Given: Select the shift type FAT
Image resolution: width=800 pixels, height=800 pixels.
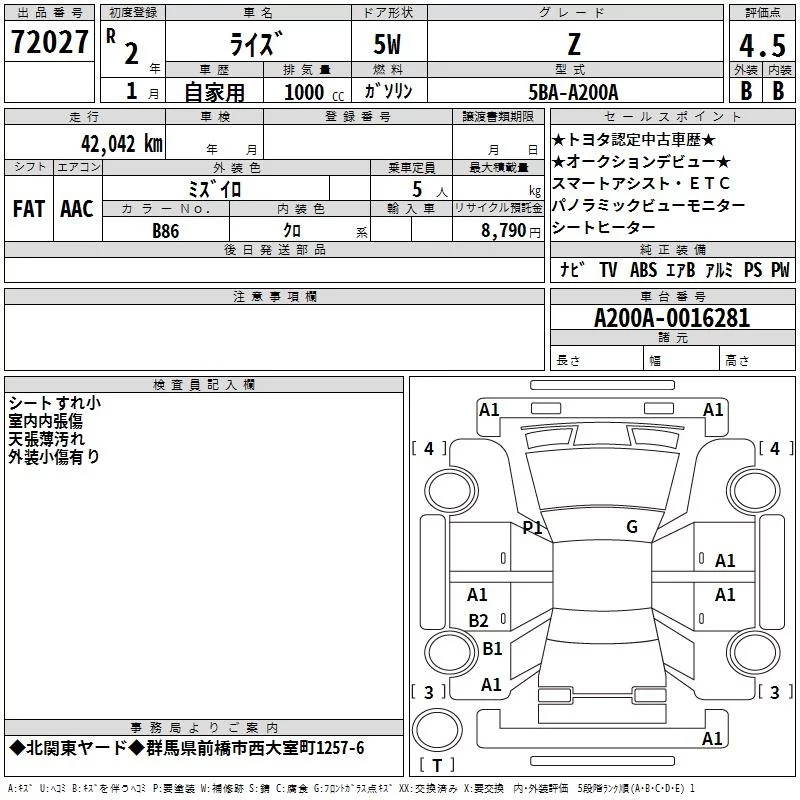Looking at the screenshot, I should tap(29, 209).
